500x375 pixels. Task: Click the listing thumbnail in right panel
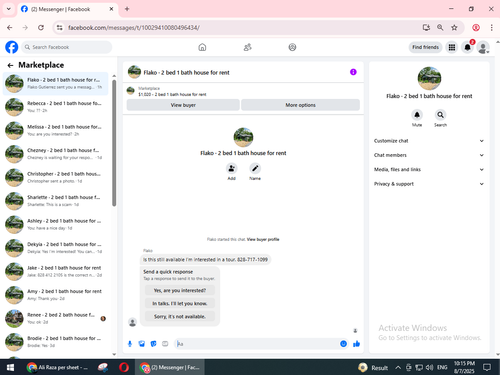[429, 78]
